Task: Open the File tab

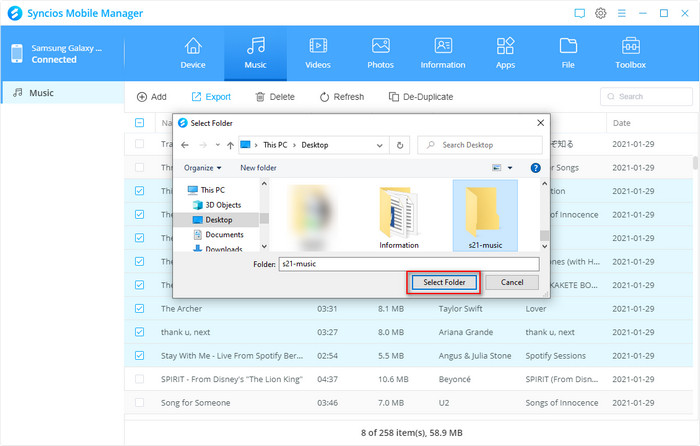Action: coord(568,53)
